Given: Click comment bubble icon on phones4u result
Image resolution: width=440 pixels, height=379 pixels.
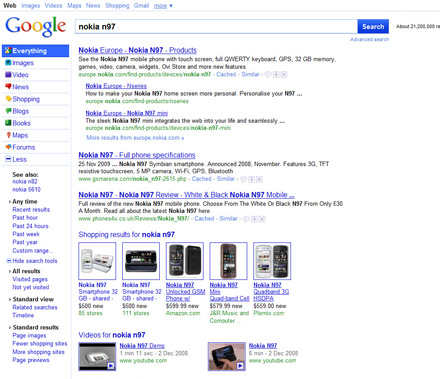Looking at the screenshot, I should coord(246,219).
